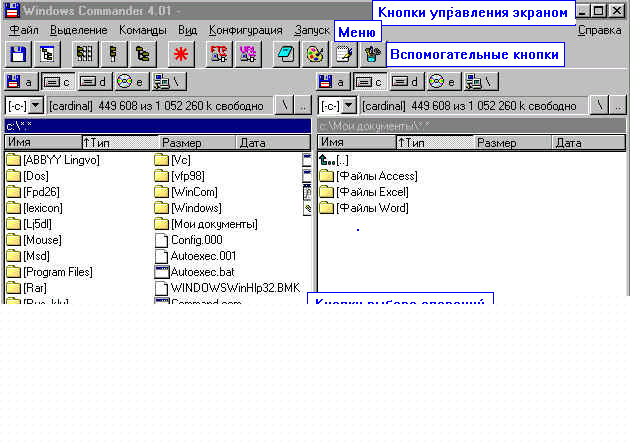This screenshot has height=443, width=630.
Task: Open the Файл menu
Action: click(x=23, y=31)
